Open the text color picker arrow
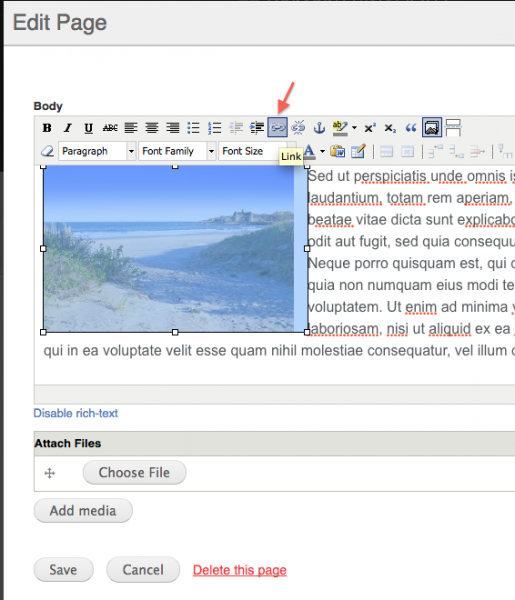The image size is (515, 600). pyautogui.click(x=323, y=152)
